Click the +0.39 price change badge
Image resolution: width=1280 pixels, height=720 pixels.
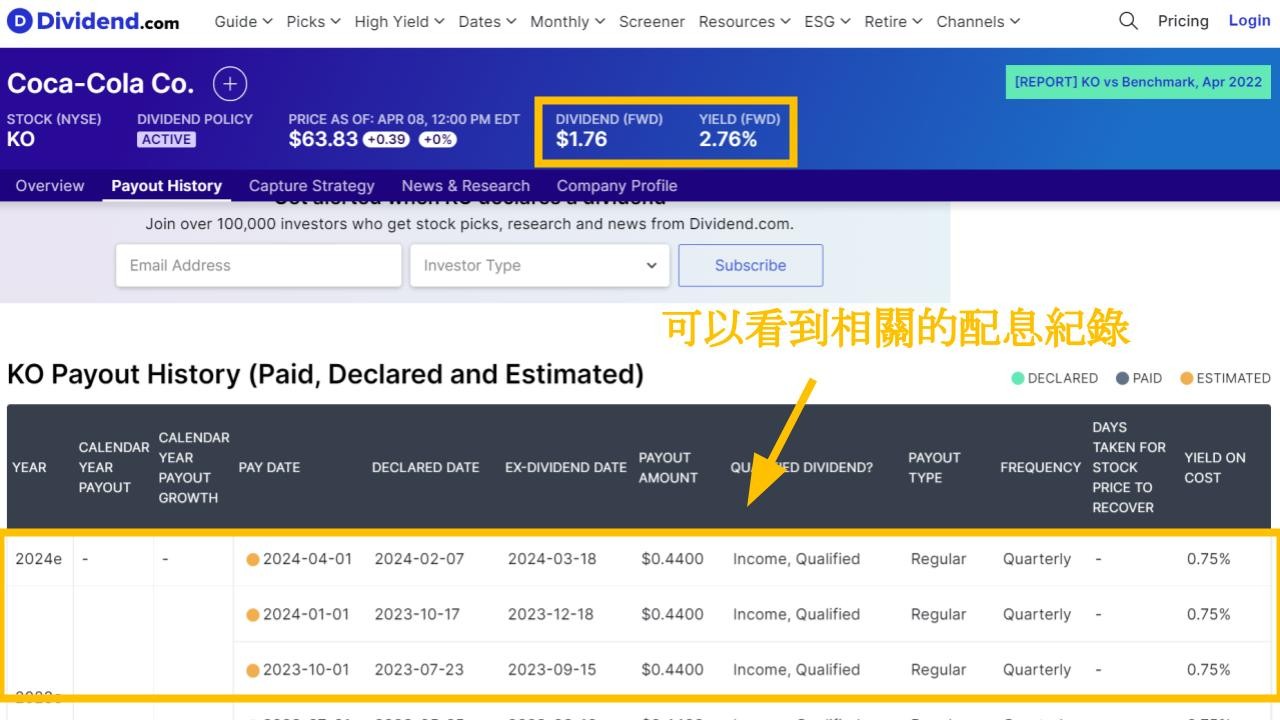point(387,140)
